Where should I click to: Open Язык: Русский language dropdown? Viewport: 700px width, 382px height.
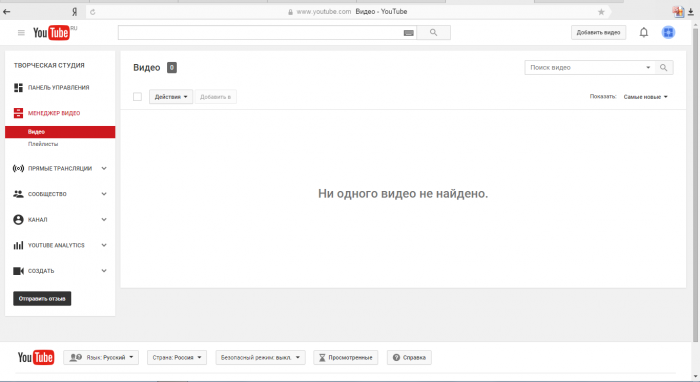[101, 357]
